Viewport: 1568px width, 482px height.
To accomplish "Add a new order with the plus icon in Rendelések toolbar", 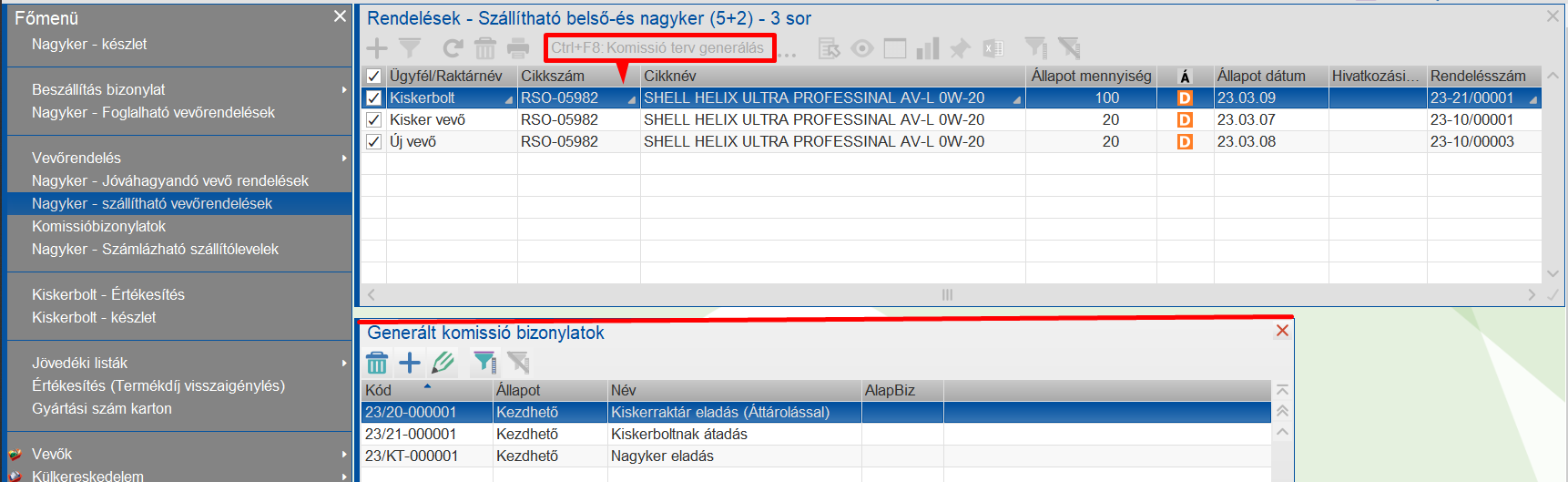I will click(376, 48).
